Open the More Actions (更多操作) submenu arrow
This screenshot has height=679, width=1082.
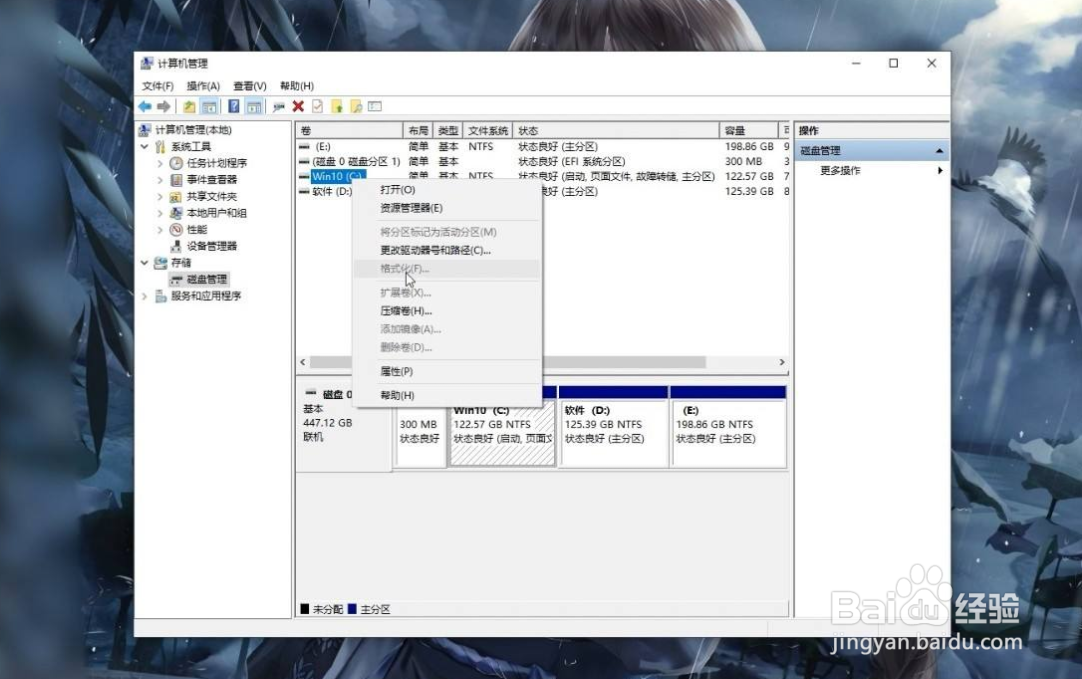(x=940, y=170)
